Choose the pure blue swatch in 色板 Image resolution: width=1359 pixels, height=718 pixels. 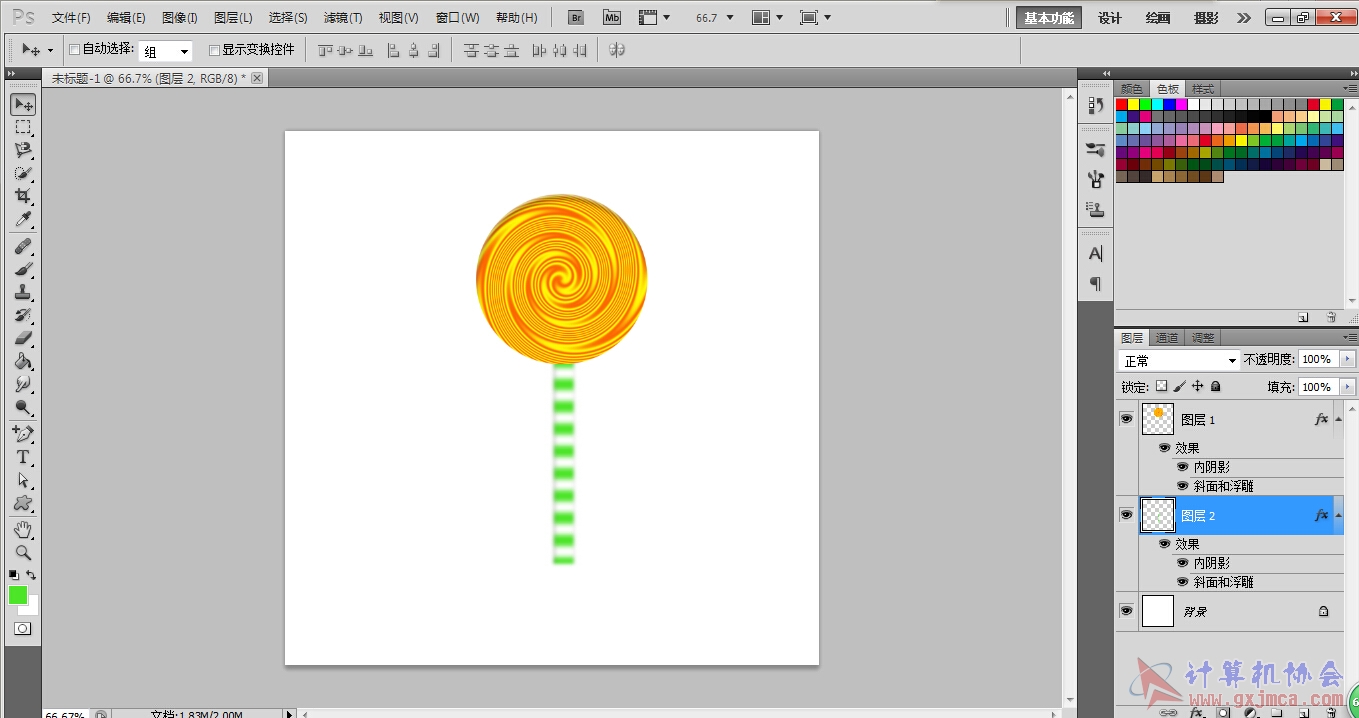[1170, 104]
